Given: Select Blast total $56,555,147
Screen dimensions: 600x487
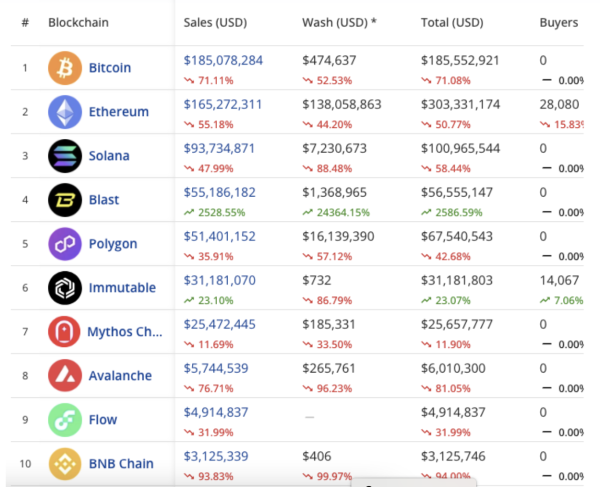Looking at the screenshot, I should pyautogui.click(x=457, y=192).
